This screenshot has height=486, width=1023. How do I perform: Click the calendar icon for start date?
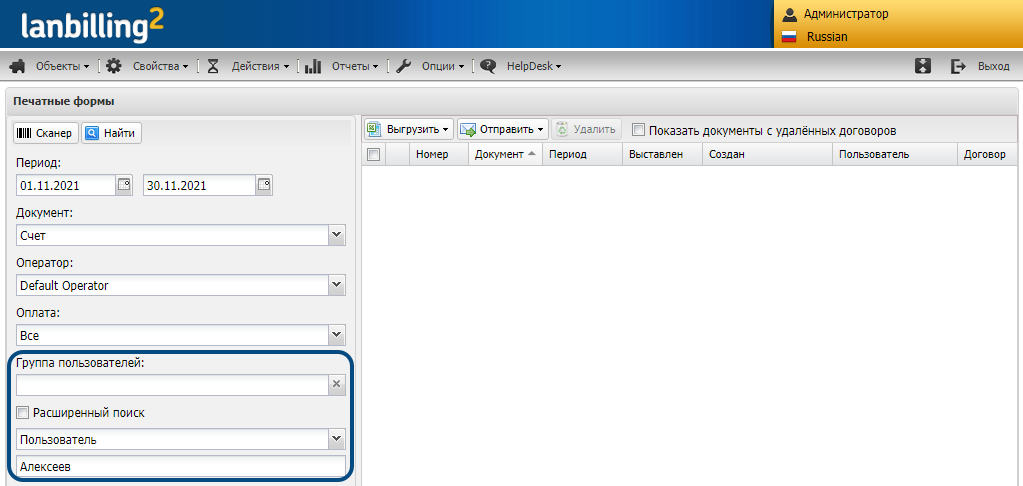pos(124,185)
